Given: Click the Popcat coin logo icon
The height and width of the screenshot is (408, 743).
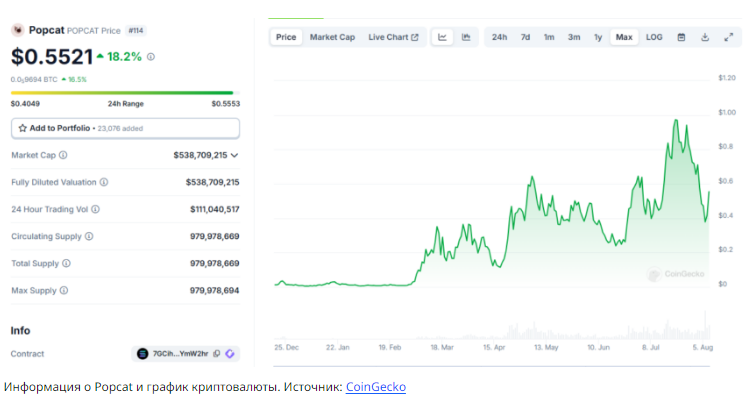Looking at the screenshot, I should [x=18, y=30].
